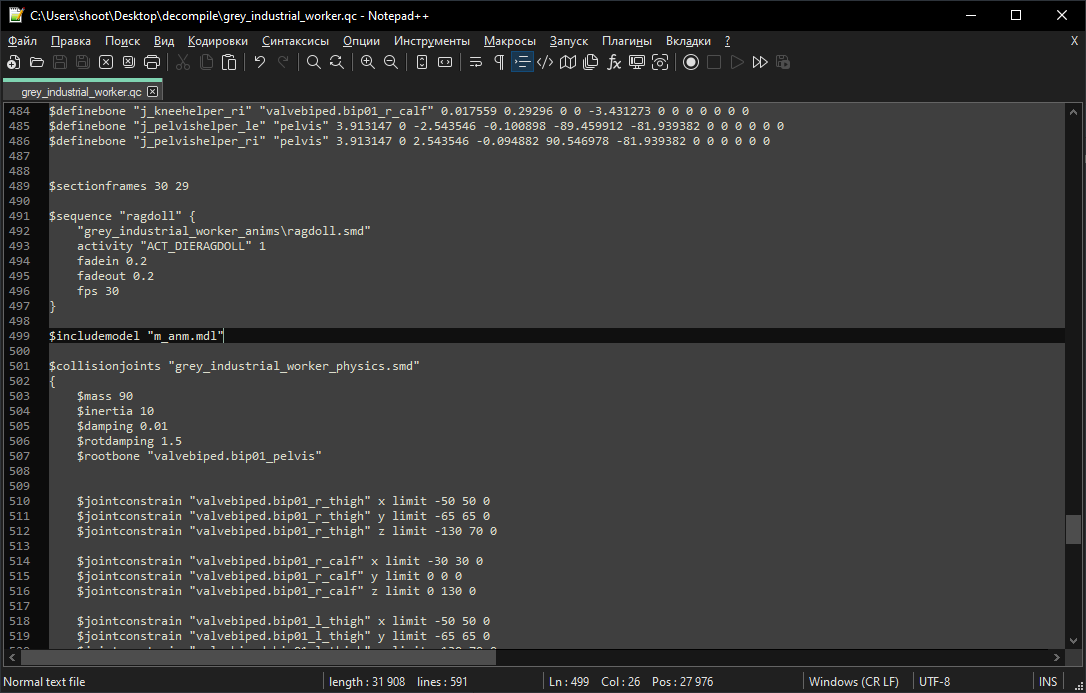The height and width of the screenshot is (693, 1086).
Task: Open Find and Replace toolbar icon
Action: click(337, 62)
